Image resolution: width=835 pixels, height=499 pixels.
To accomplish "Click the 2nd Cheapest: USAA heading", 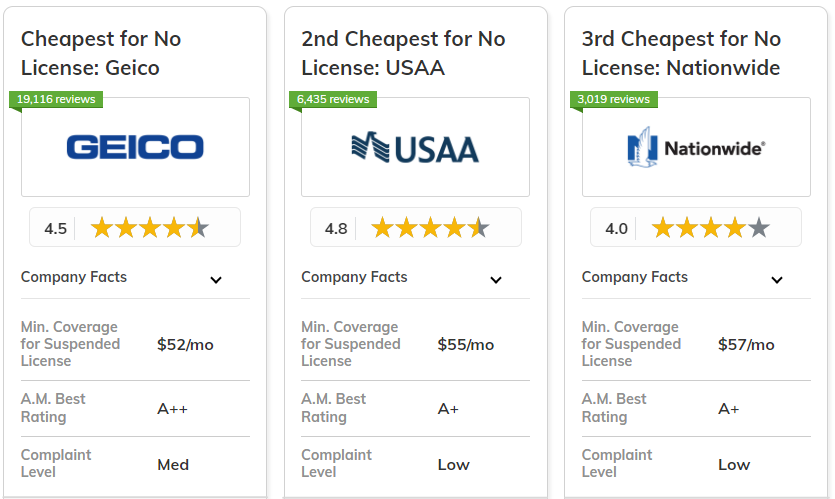I will (403, 54).
